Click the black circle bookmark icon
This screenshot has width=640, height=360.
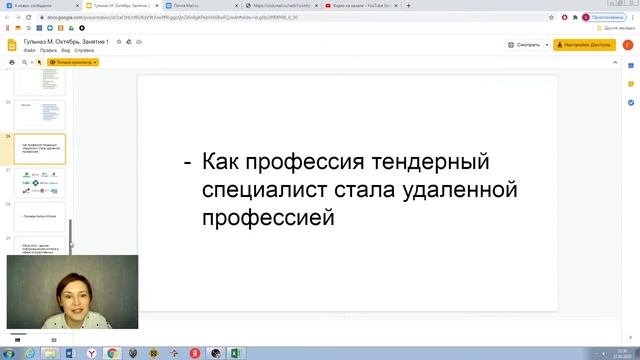click(x=82, y=28)
